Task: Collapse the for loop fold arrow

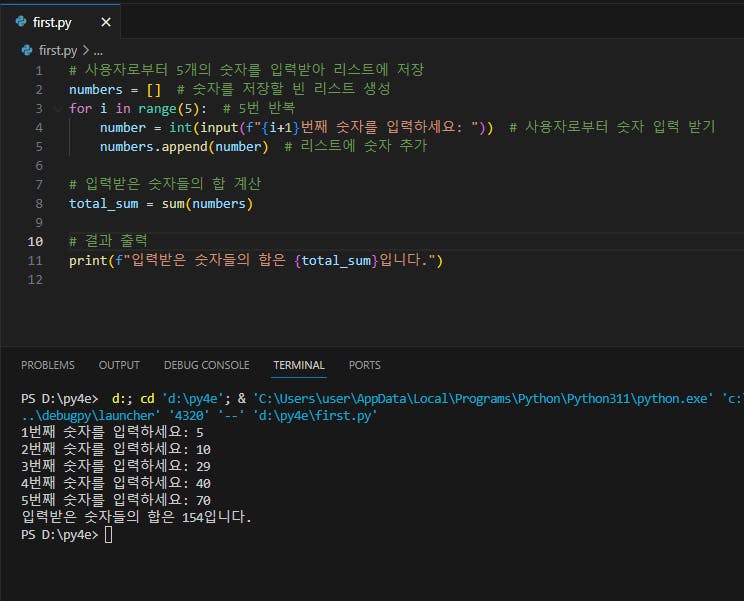Action: (58, 108)
